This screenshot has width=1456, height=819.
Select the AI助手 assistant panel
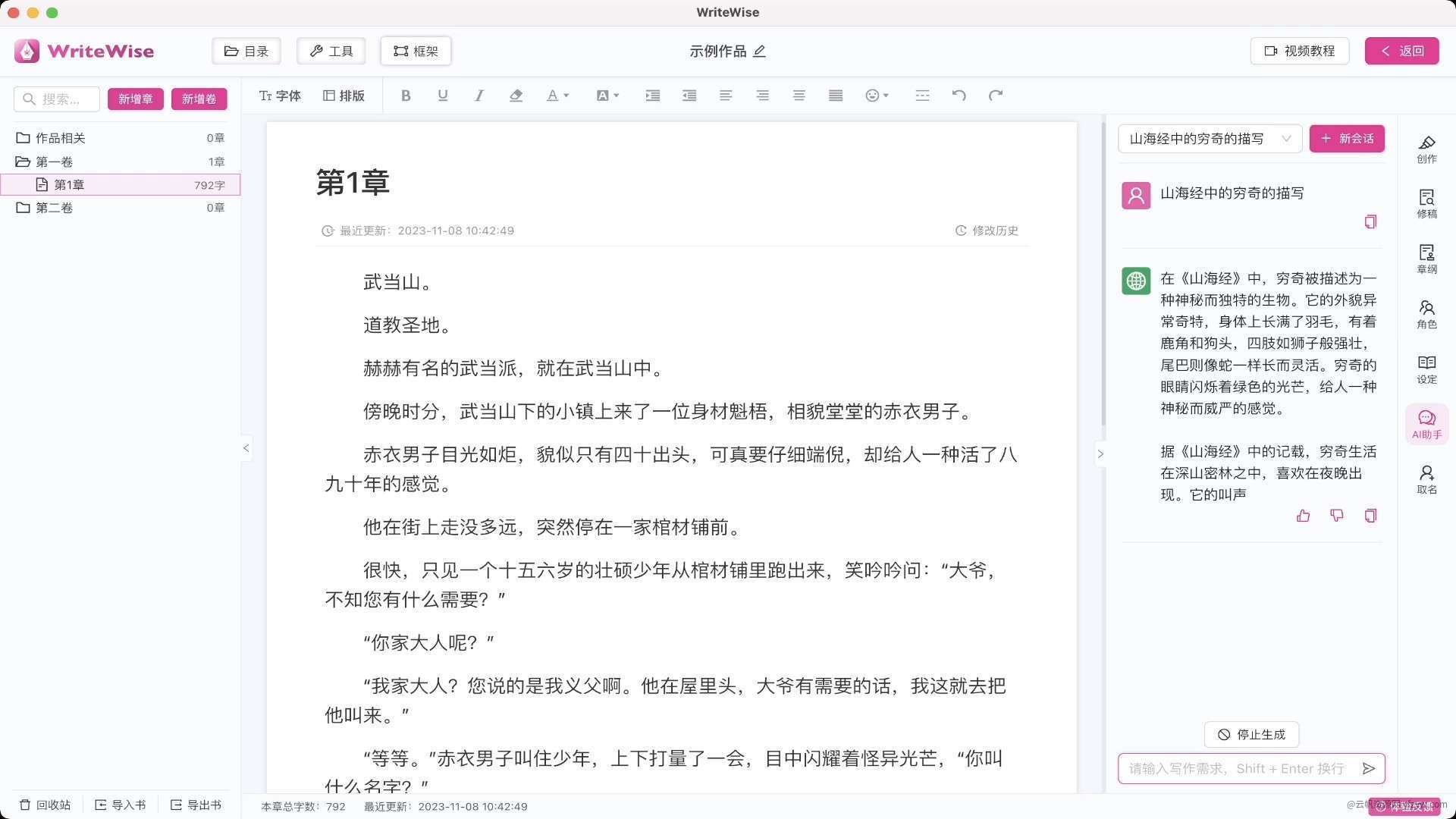tap(1426, 425)
